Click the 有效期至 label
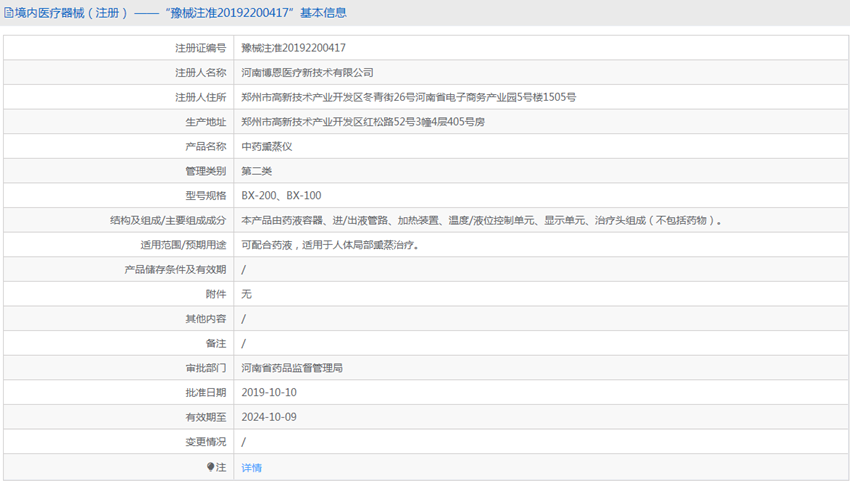 pos(206,417)
